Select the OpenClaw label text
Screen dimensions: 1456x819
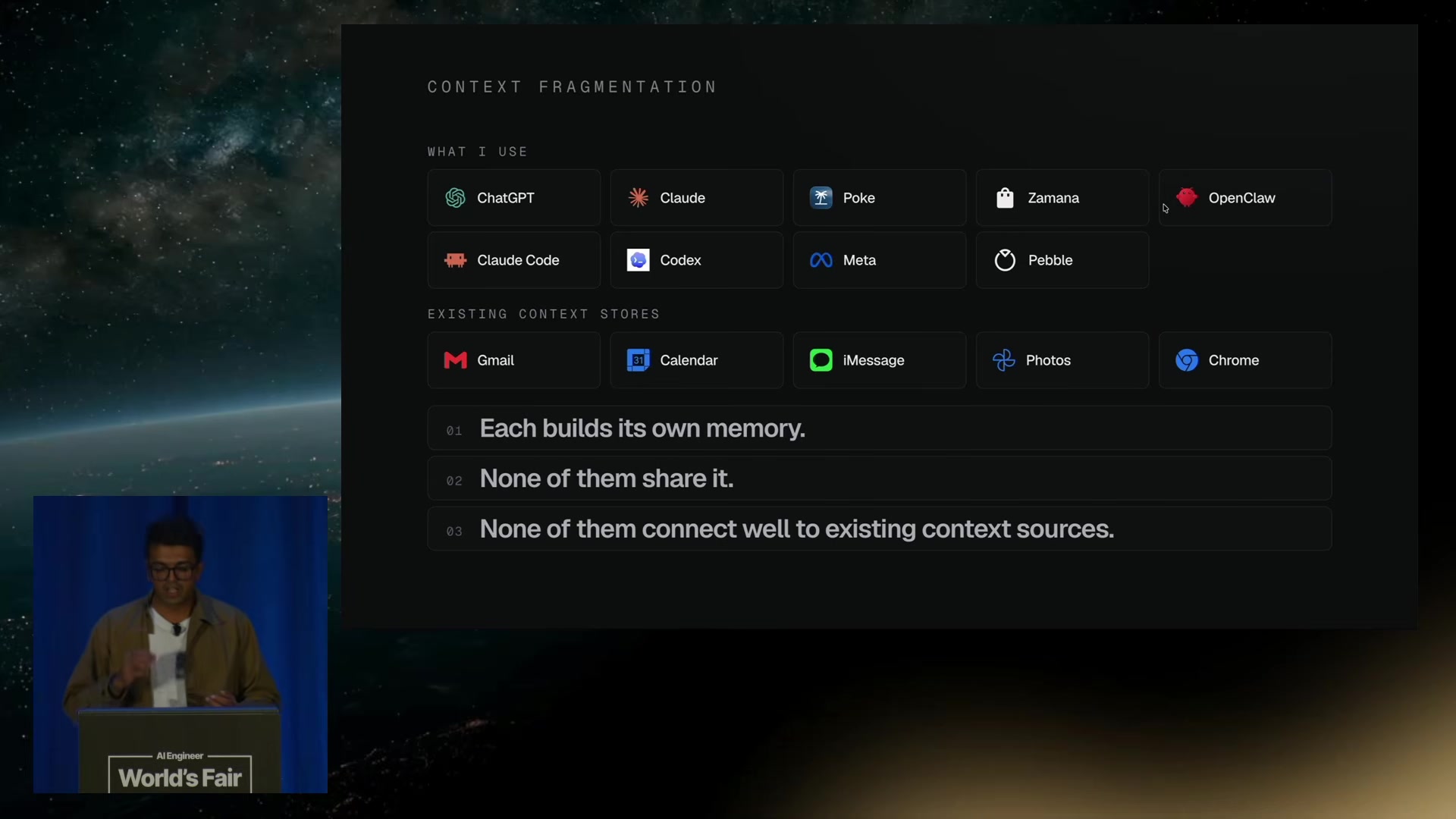(x=1242, y=198)
